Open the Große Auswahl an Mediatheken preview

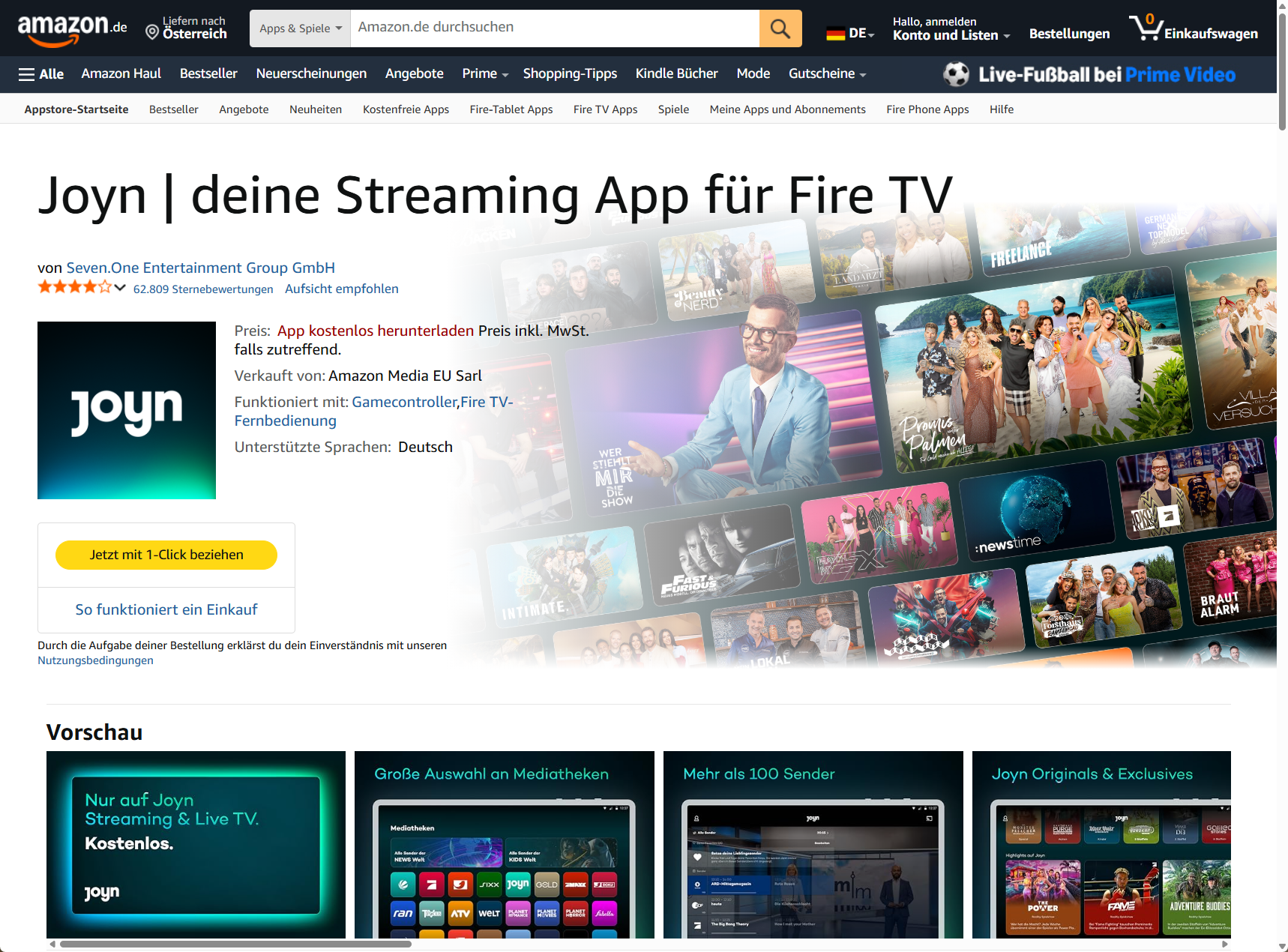(505, 845)
